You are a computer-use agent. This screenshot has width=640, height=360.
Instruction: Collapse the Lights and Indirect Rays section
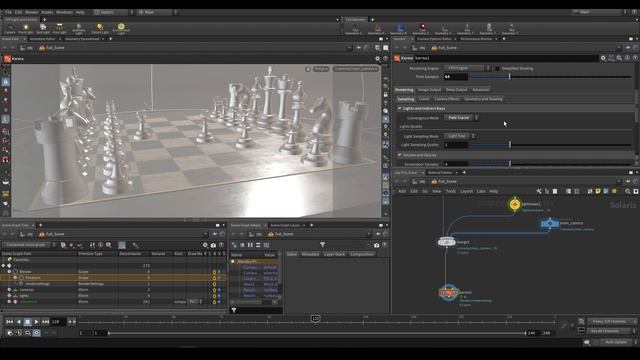click(x=400, y=109)
